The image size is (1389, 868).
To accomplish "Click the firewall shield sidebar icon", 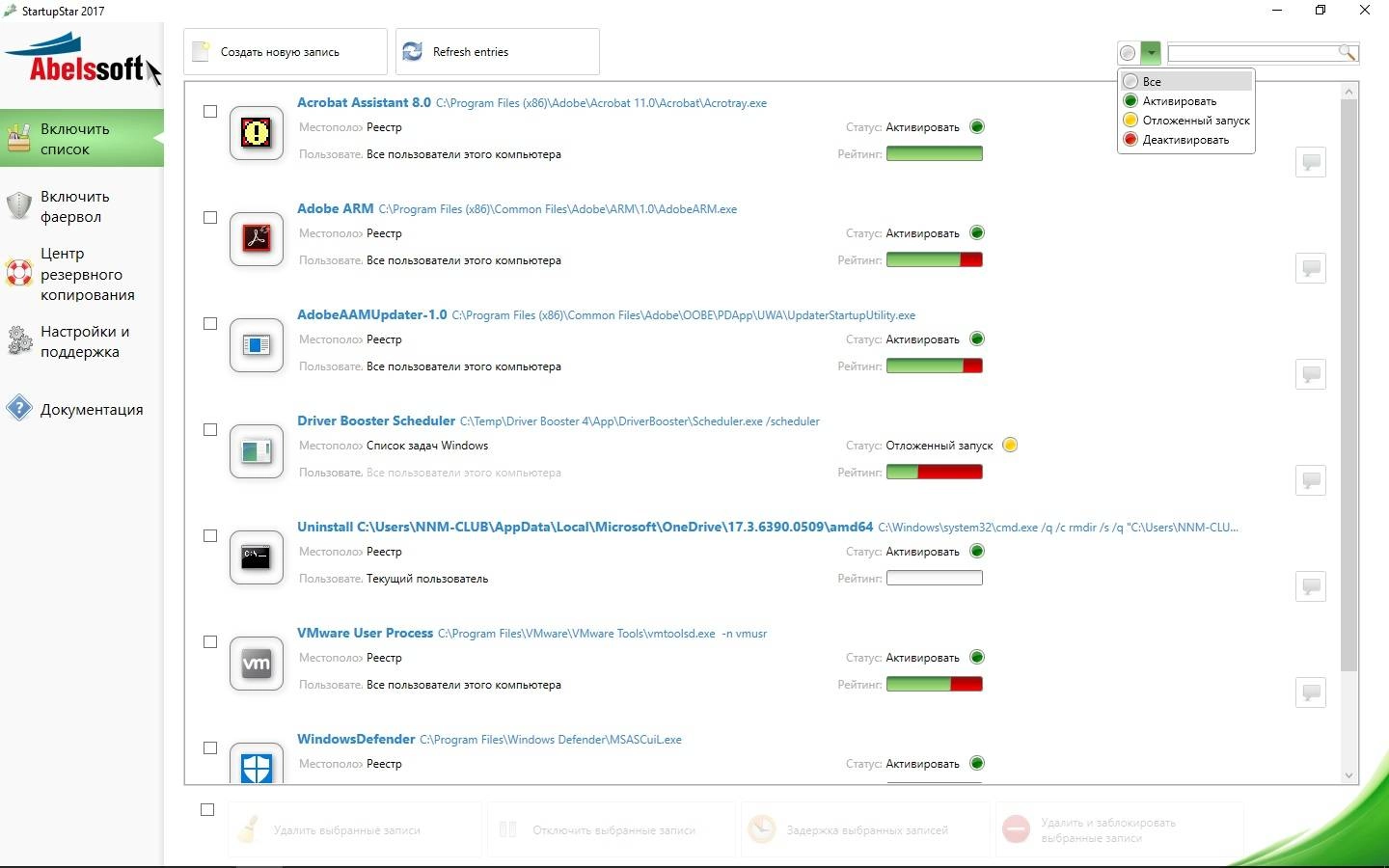I will coord(19,205).
